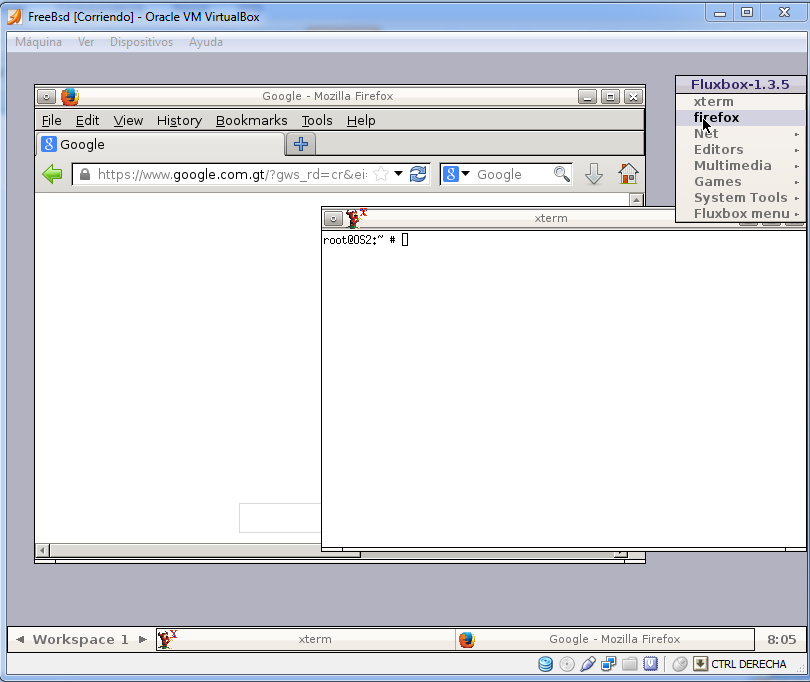Viewport: 810px width, 682px height.
Task: Click the taskbar clock showing 8:05
Action: 781,640
